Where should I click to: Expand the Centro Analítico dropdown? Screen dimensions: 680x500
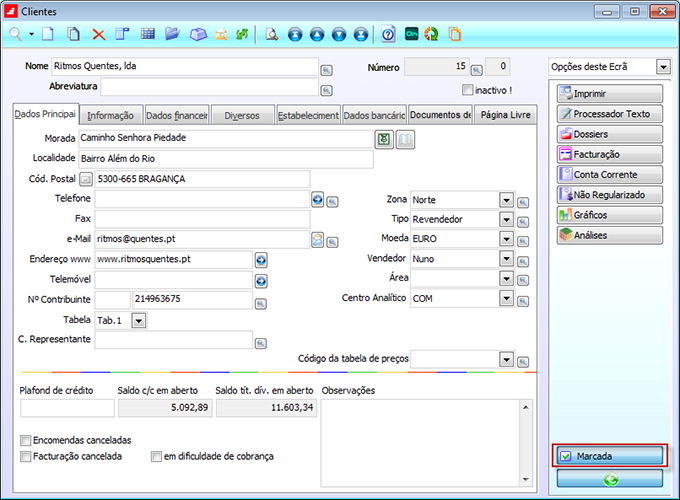(x=506, y=298)
